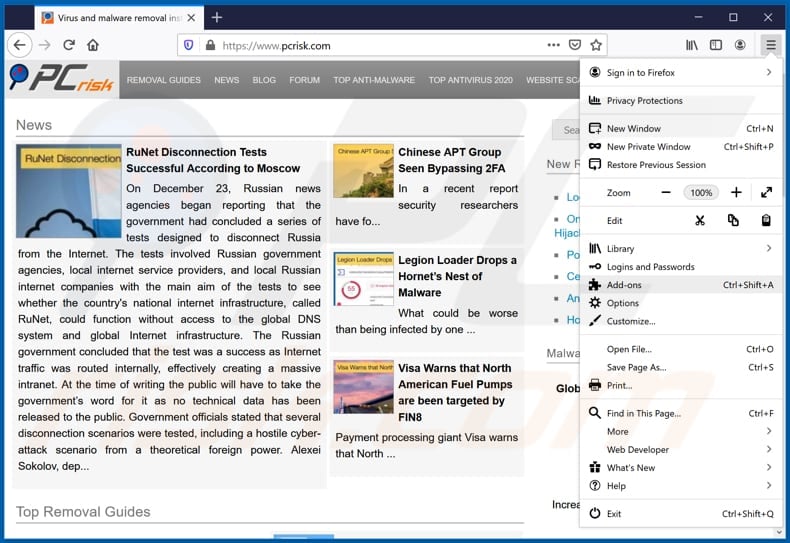Open TOP ANTIVIRUS 2020 navigation link
The width and height of the screenshot is (790, 543).
(x=471, y=80)
